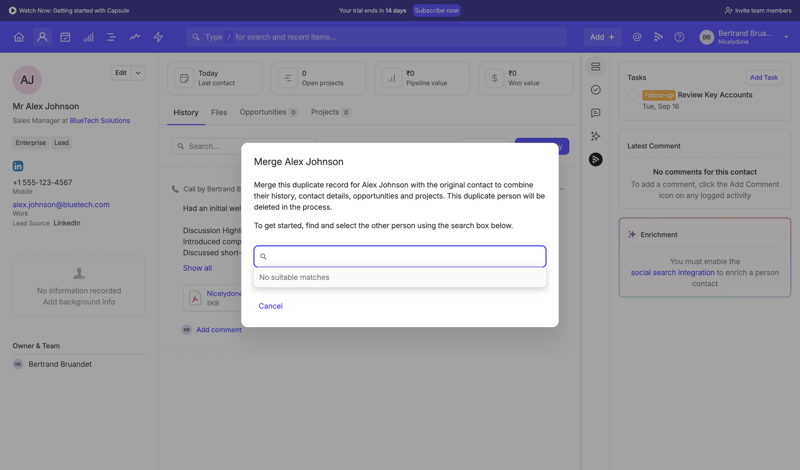Viewport: 800px width, 470px height.
Task: Click alex.johnson@bluetech.com email link
Action: [x=61, y=205]
